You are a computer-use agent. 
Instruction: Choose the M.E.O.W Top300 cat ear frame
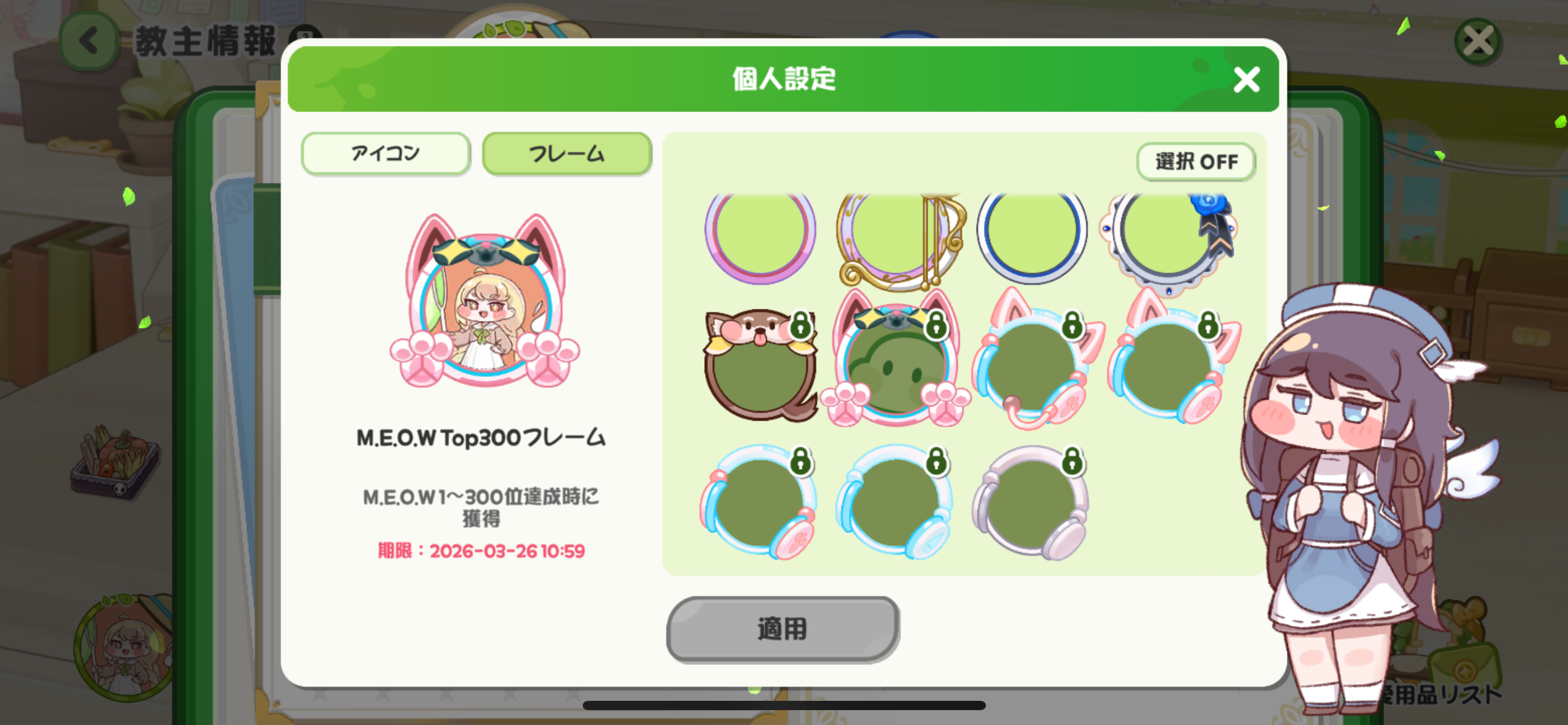(895, 359)
